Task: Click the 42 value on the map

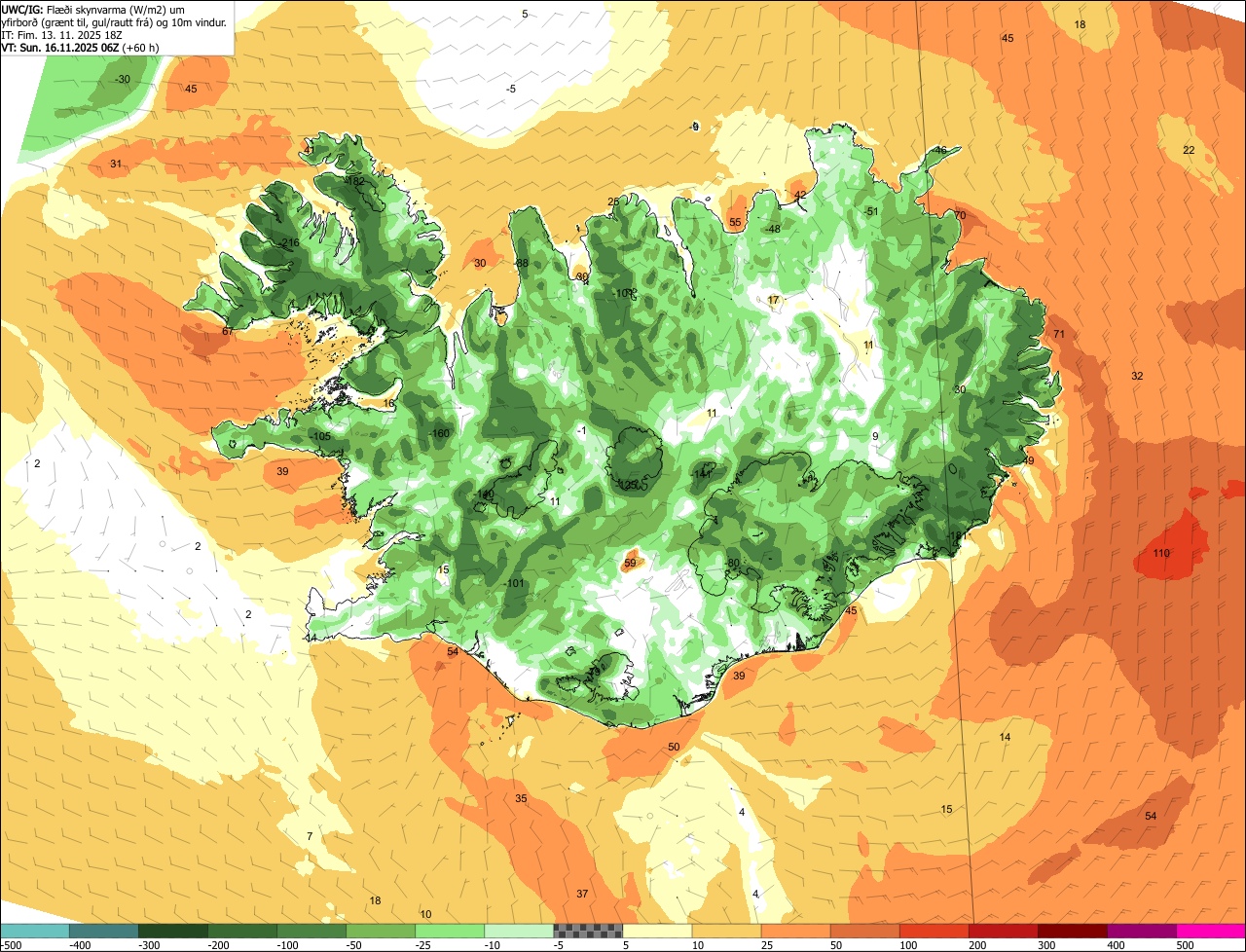Action: [x=800, y=196]
